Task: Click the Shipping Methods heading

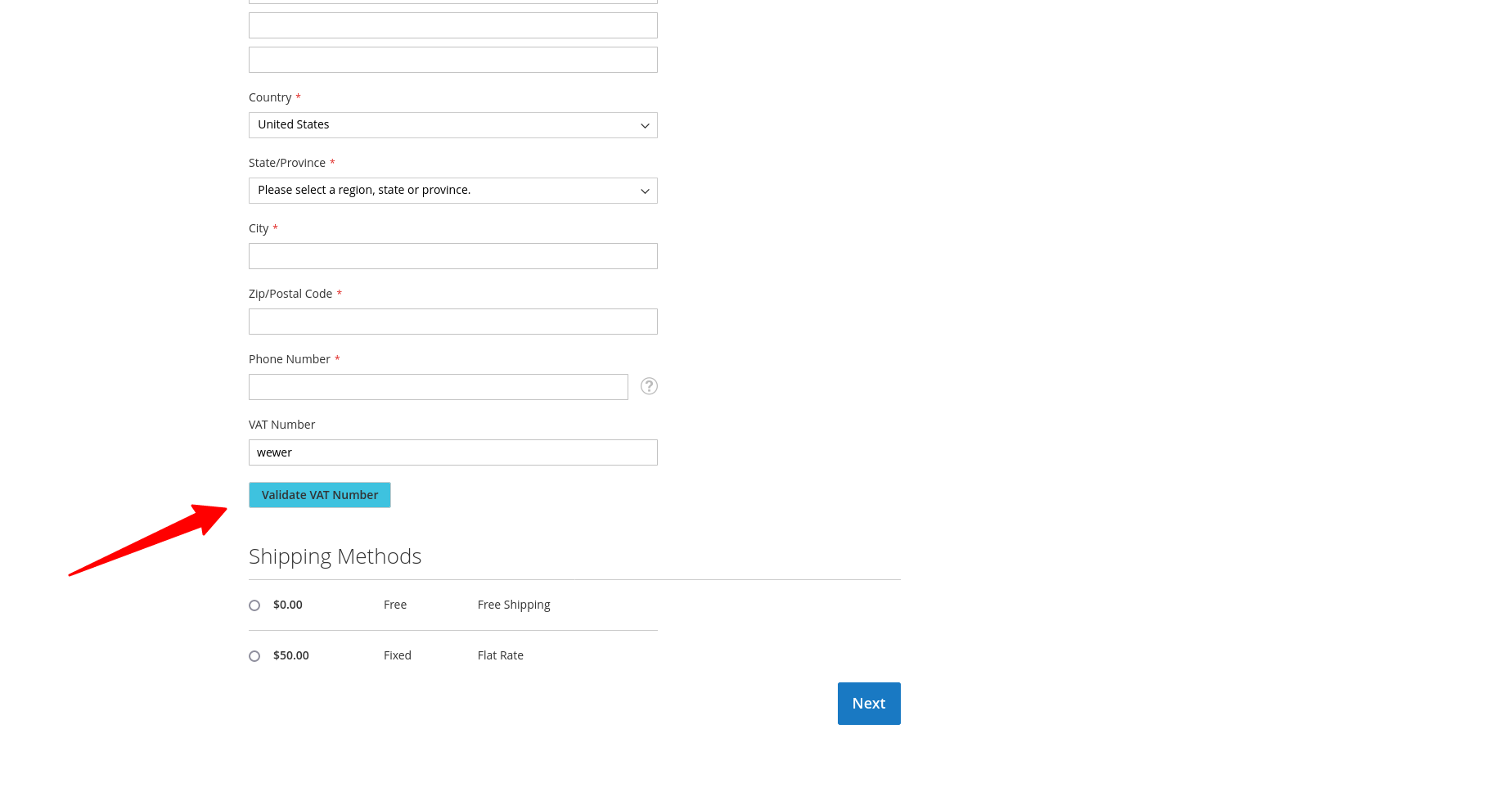Action: tap(335, 556)
